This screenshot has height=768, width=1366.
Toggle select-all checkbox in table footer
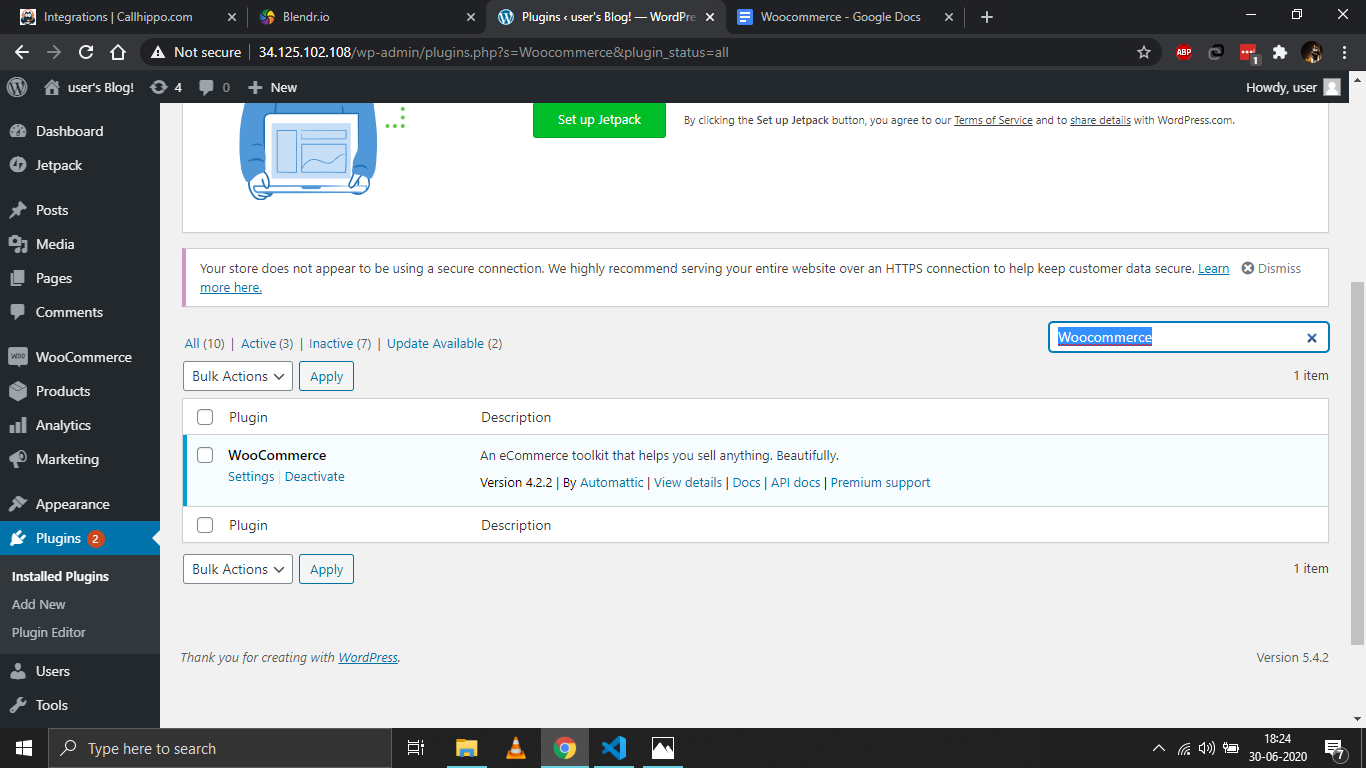click(205, 525)
